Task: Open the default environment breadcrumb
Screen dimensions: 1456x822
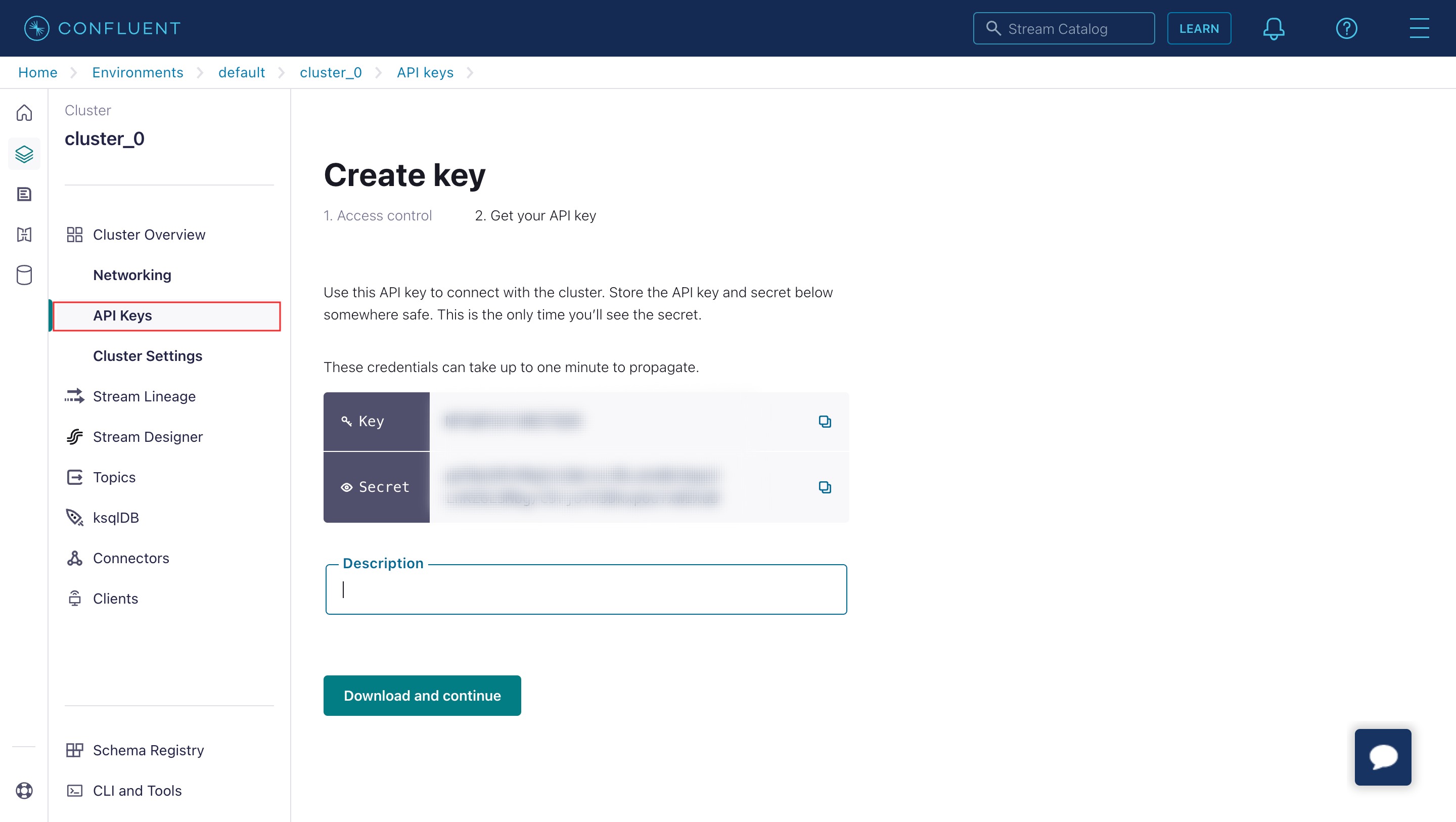Action: [241, 72]
